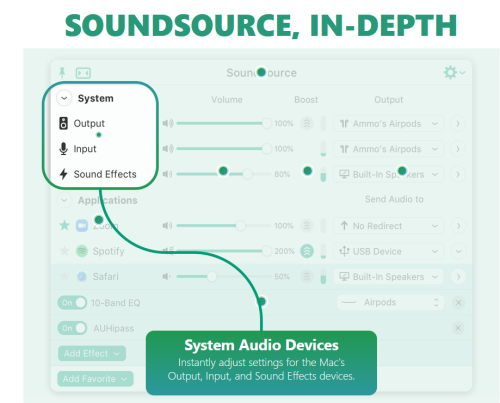Click the 200% Spotify volume value
The height and width of the screenshot is (403, 500).
coord(284,251)
